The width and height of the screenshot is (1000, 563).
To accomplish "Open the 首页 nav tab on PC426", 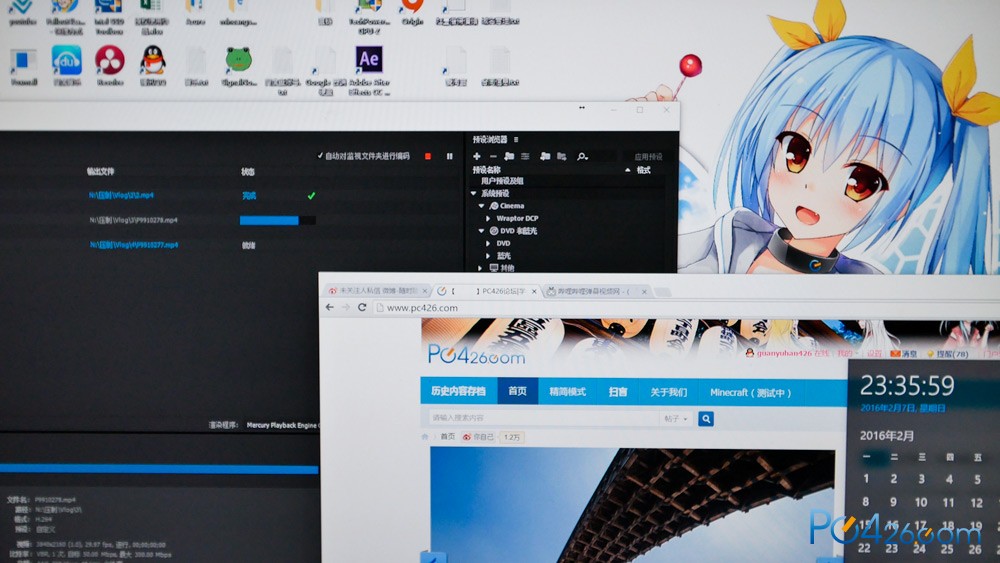I will tap(517, 391).
